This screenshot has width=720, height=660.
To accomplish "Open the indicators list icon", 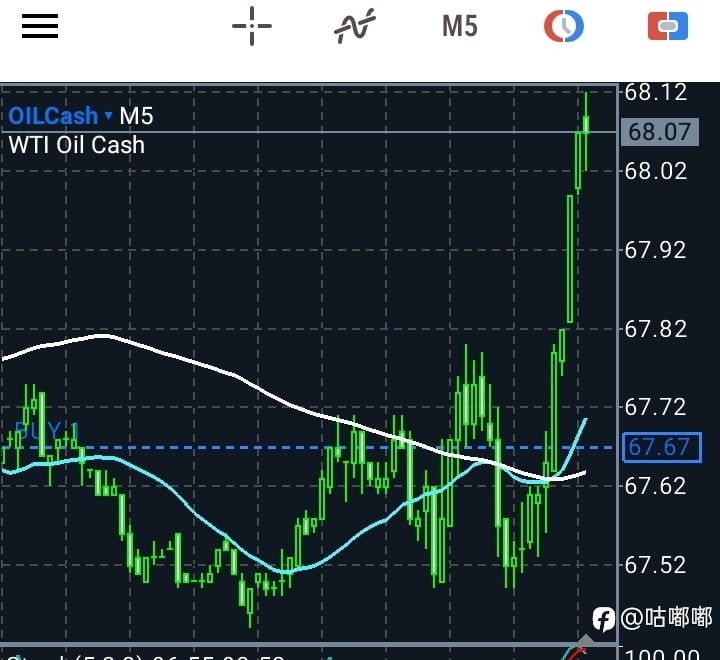I will pyautogui.click(x=354, y=26).
